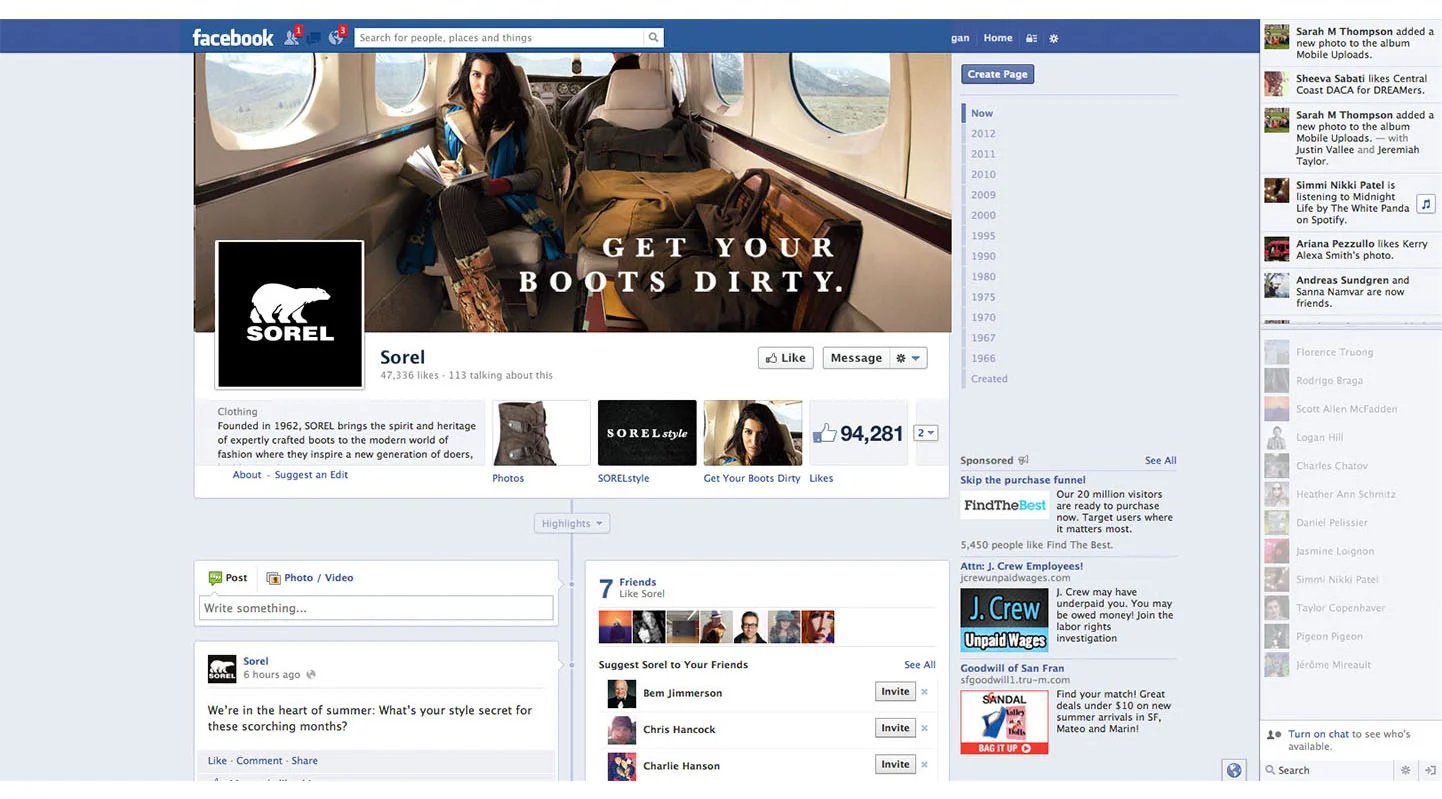Invite Bem Jimmerson

895,692
